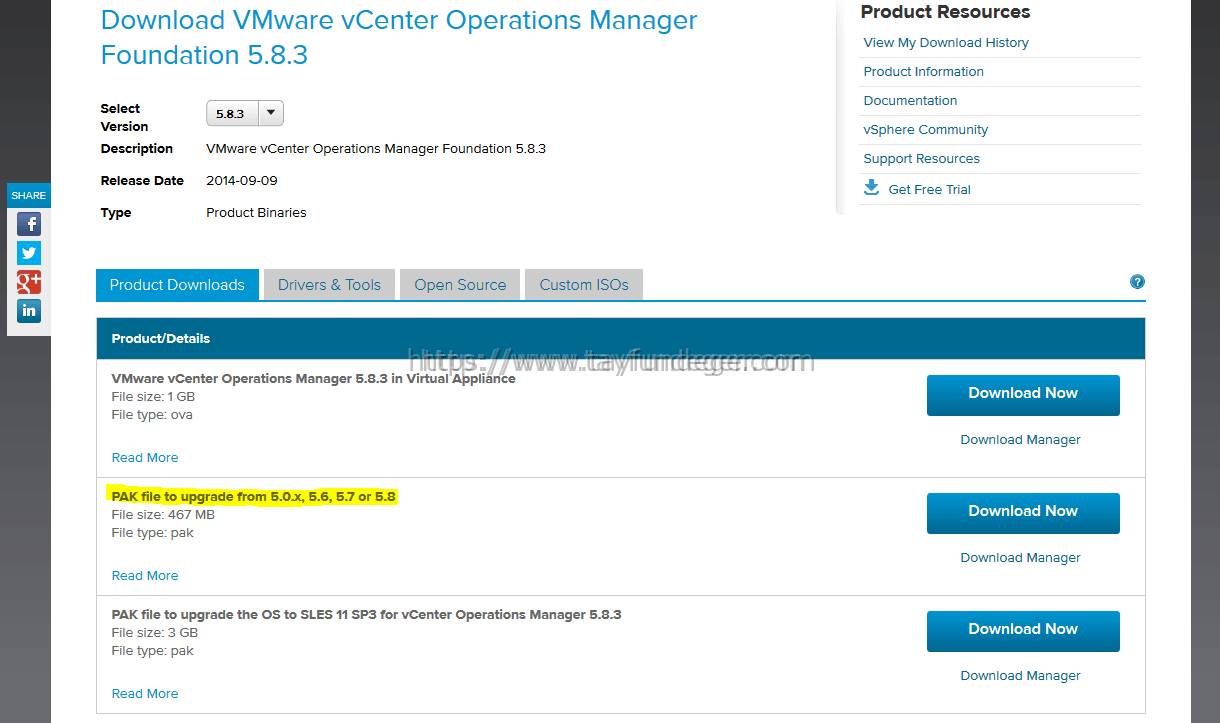This screenshot has height=723, width=1220.
Task: Switch to Open Source tab
Action: coord(460,285)
